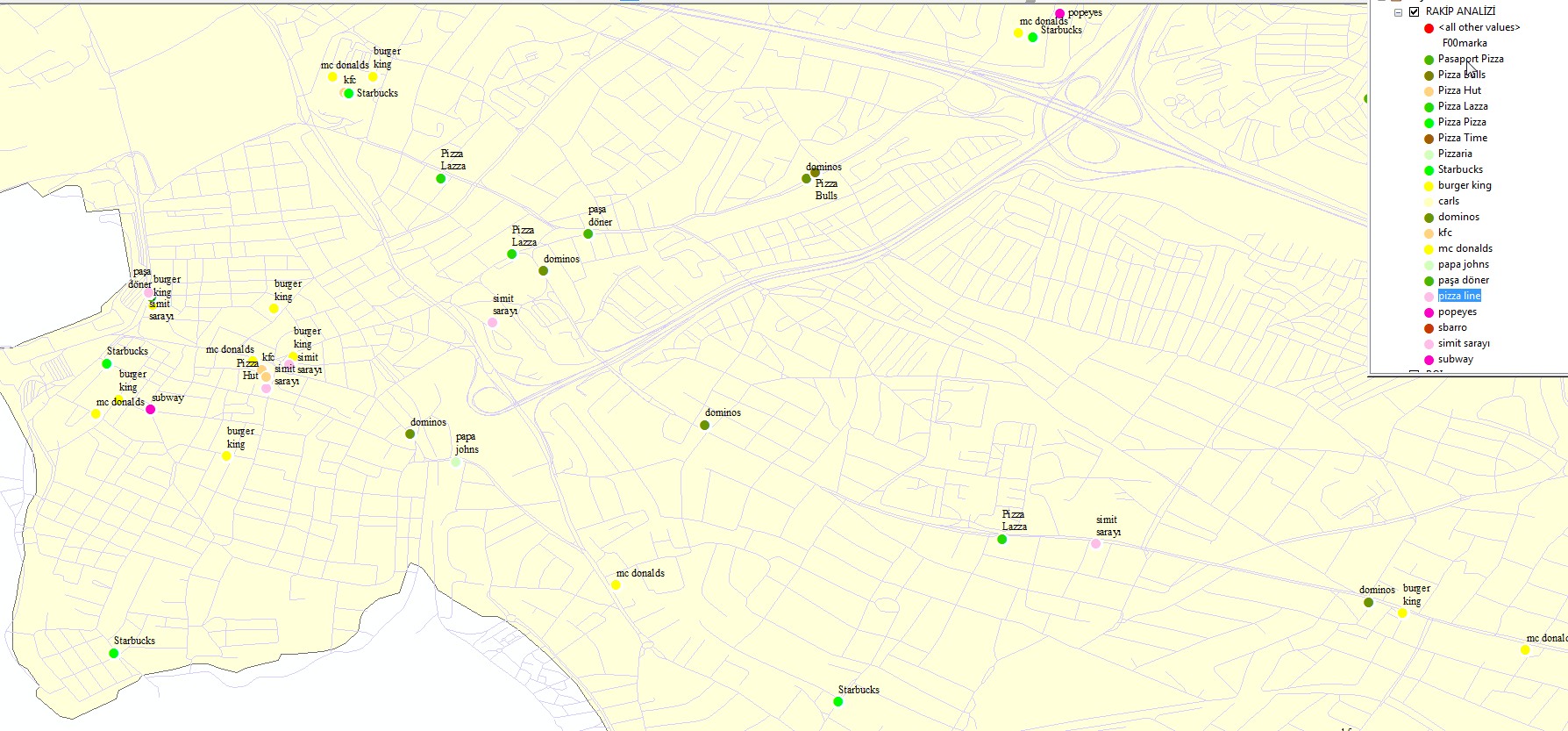Select the Pizza Lazza legend label
The image size is (1568, 731).
click(1463, 106)
